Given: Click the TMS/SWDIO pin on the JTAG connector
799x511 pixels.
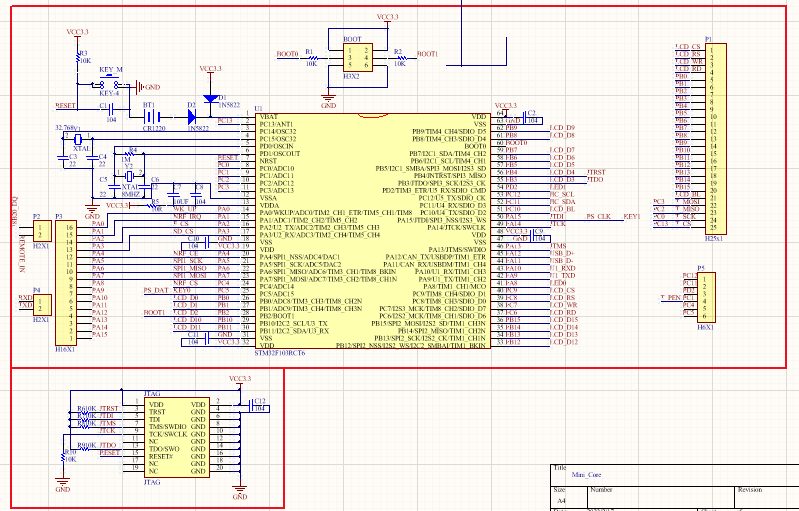Looking at the screenshot, I should 168,426.
